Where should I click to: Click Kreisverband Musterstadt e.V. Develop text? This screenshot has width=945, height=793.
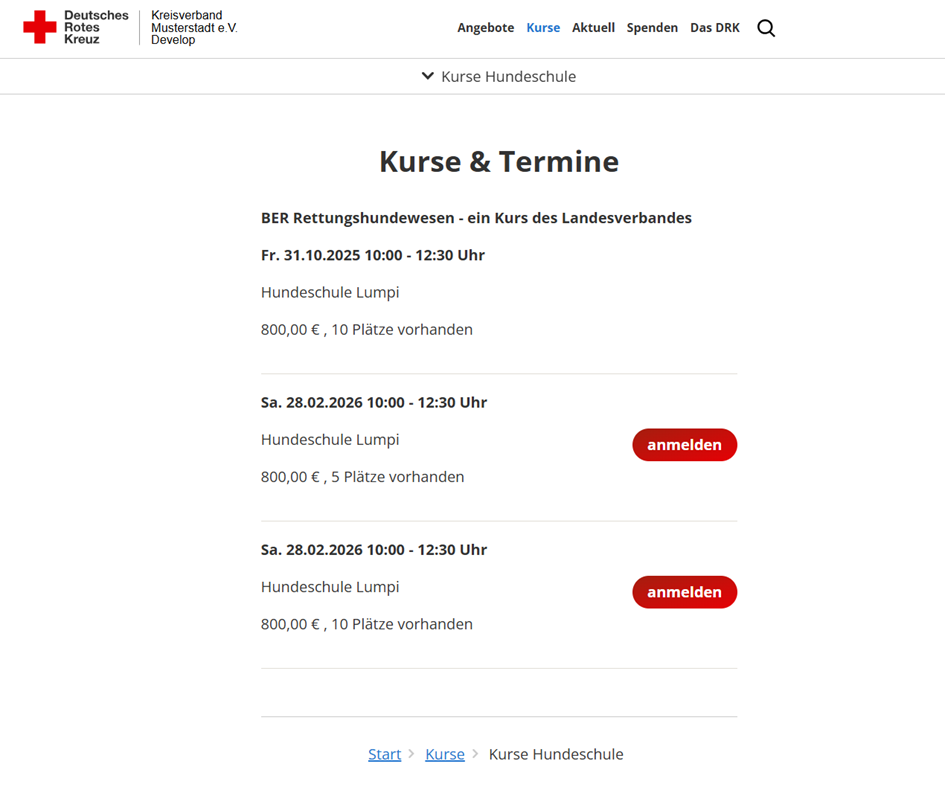tap(194, 28)
